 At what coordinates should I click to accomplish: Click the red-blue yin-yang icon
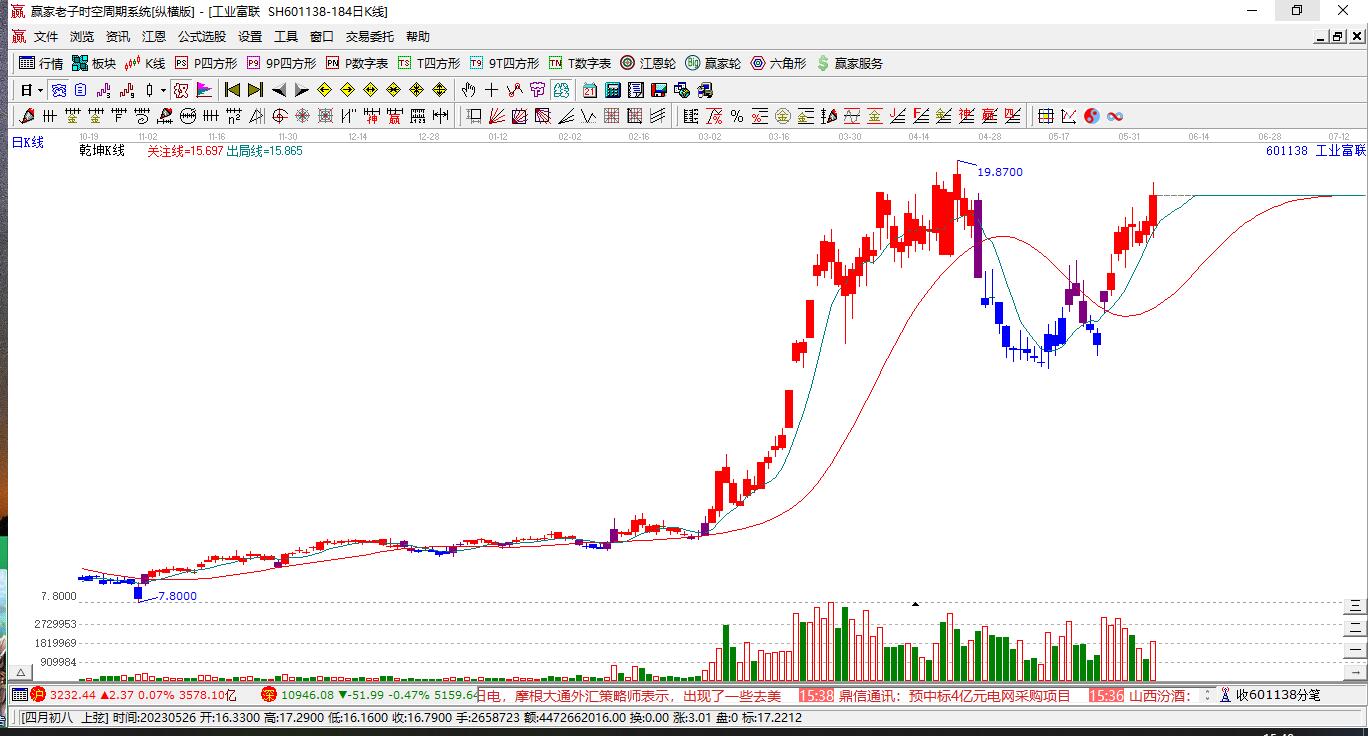pyautogui.click(x=1091, y=116)
